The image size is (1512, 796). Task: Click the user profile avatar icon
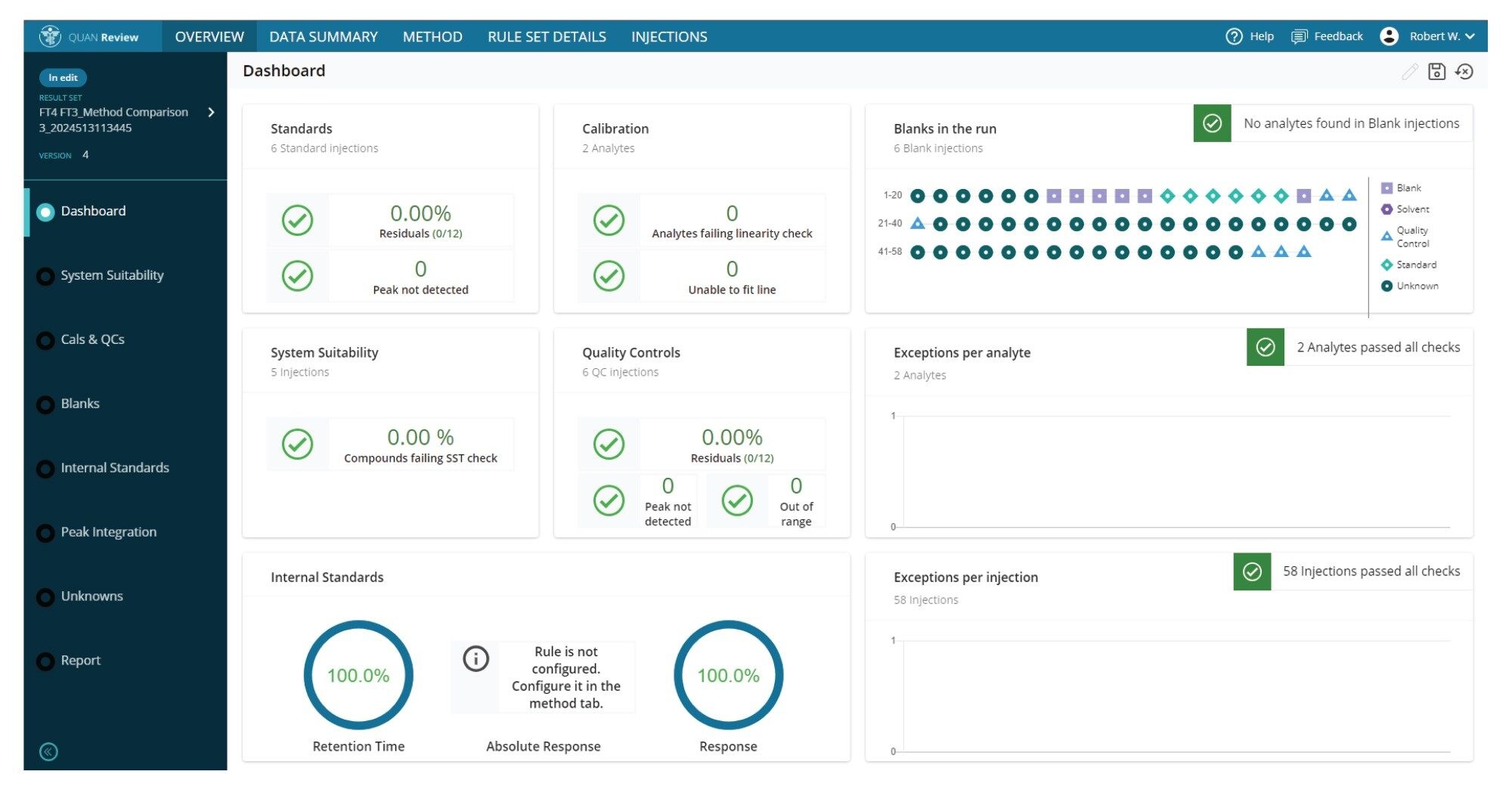1389,36
